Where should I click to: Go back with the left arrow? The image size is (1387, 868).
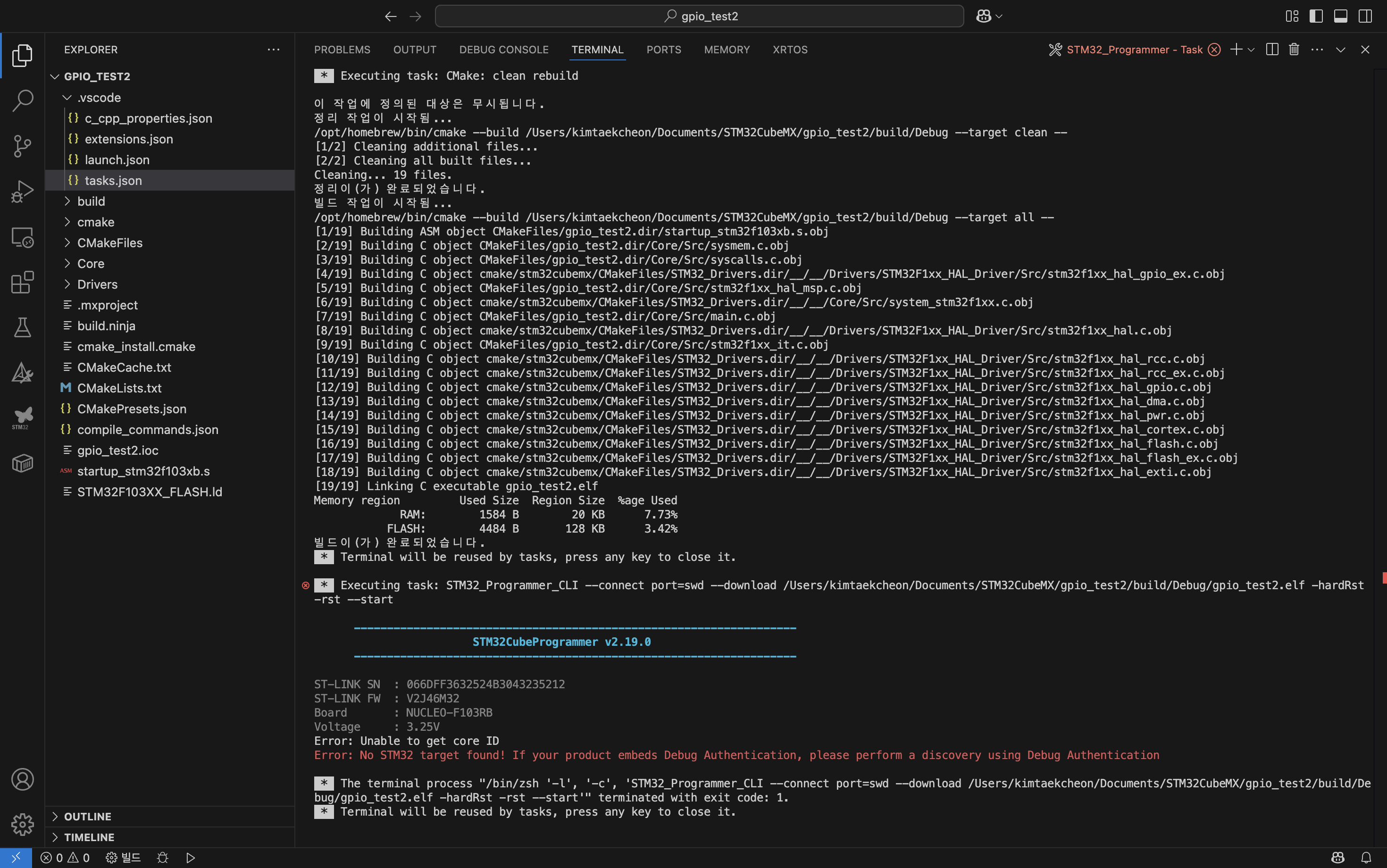pyautogui.click(x=390, y=16)
